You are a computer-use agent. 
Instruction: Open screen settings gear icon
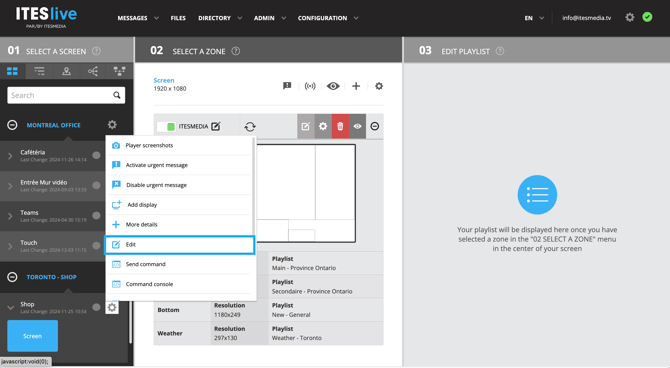(x=379, y=86)
